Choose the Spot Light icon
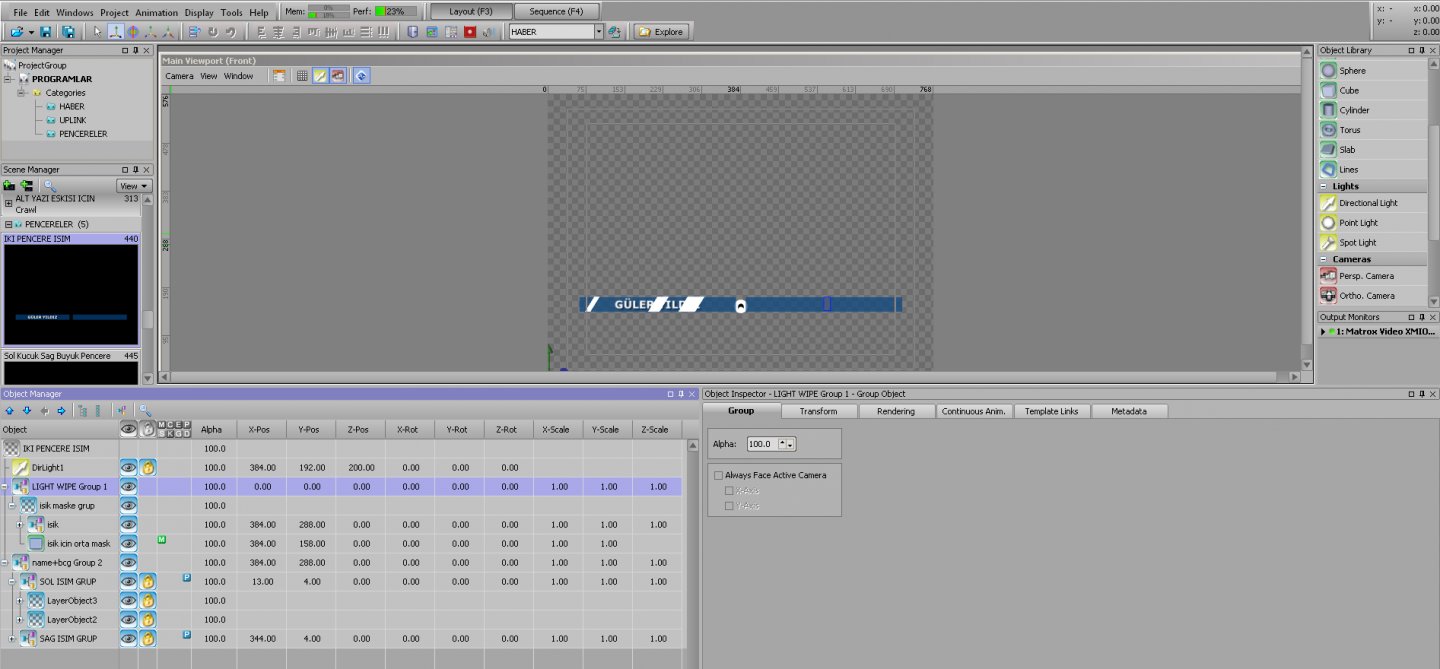This screenshot has width=1440, height=669. pos(1328,243)
